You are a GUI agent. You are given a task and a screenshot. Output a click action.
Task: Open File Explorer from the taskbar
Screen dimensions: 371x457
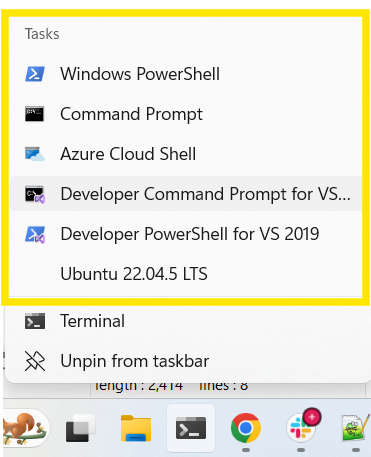[136, 428]
